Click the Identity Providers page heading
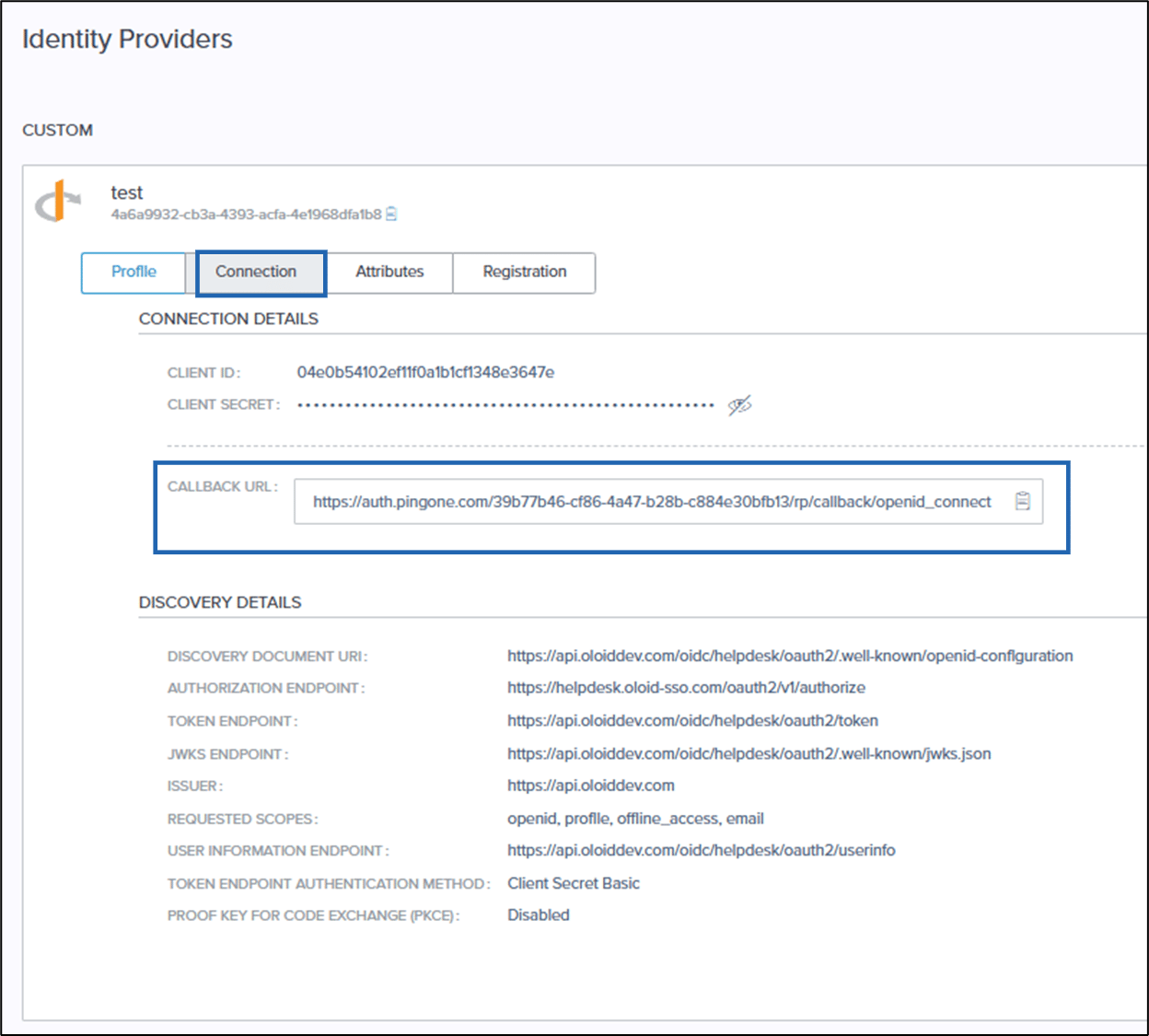 (x=127, y=39)
